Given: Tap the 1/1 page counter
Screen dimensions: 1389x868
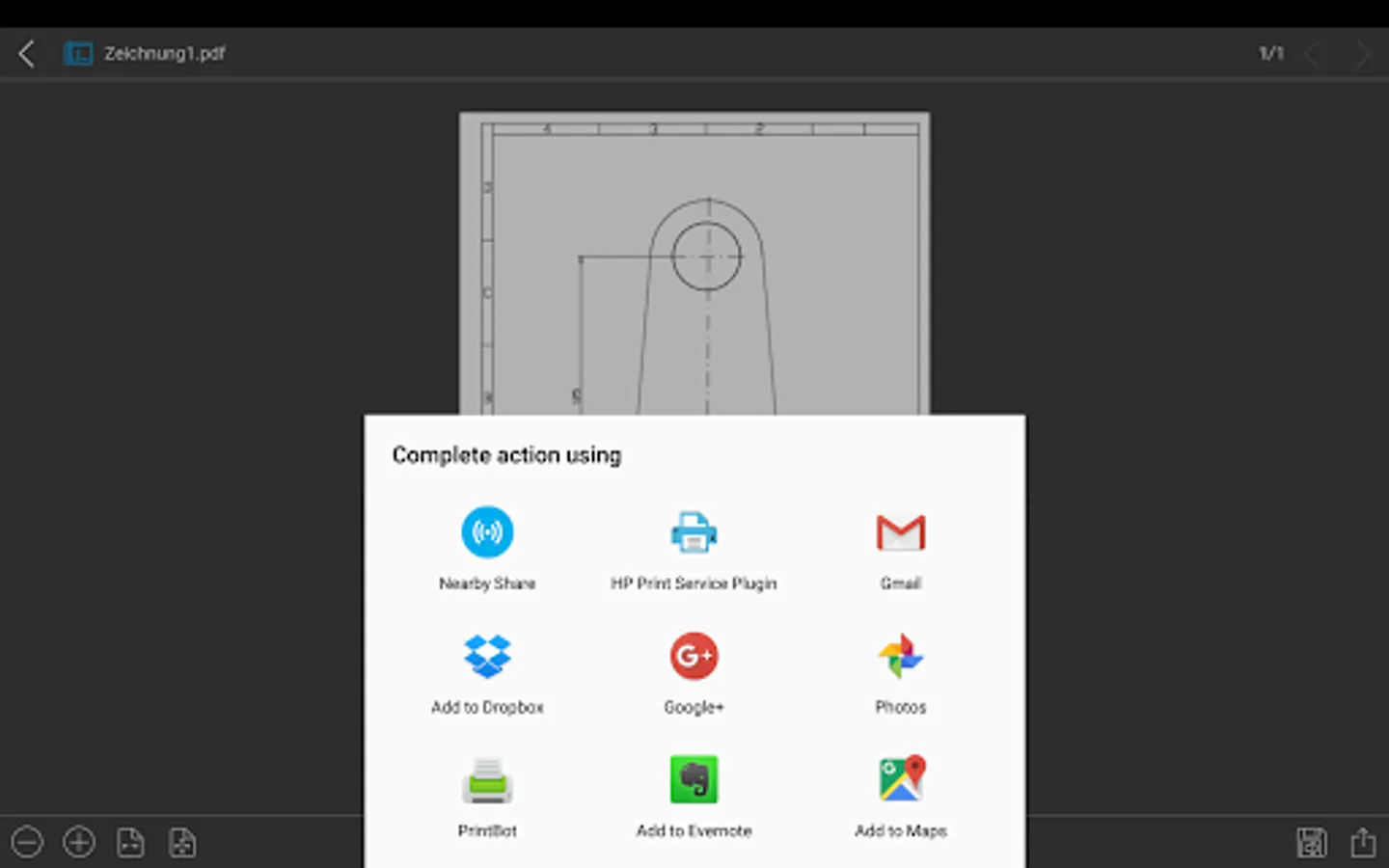Looking at the screenshot, I should (1271, 54).
